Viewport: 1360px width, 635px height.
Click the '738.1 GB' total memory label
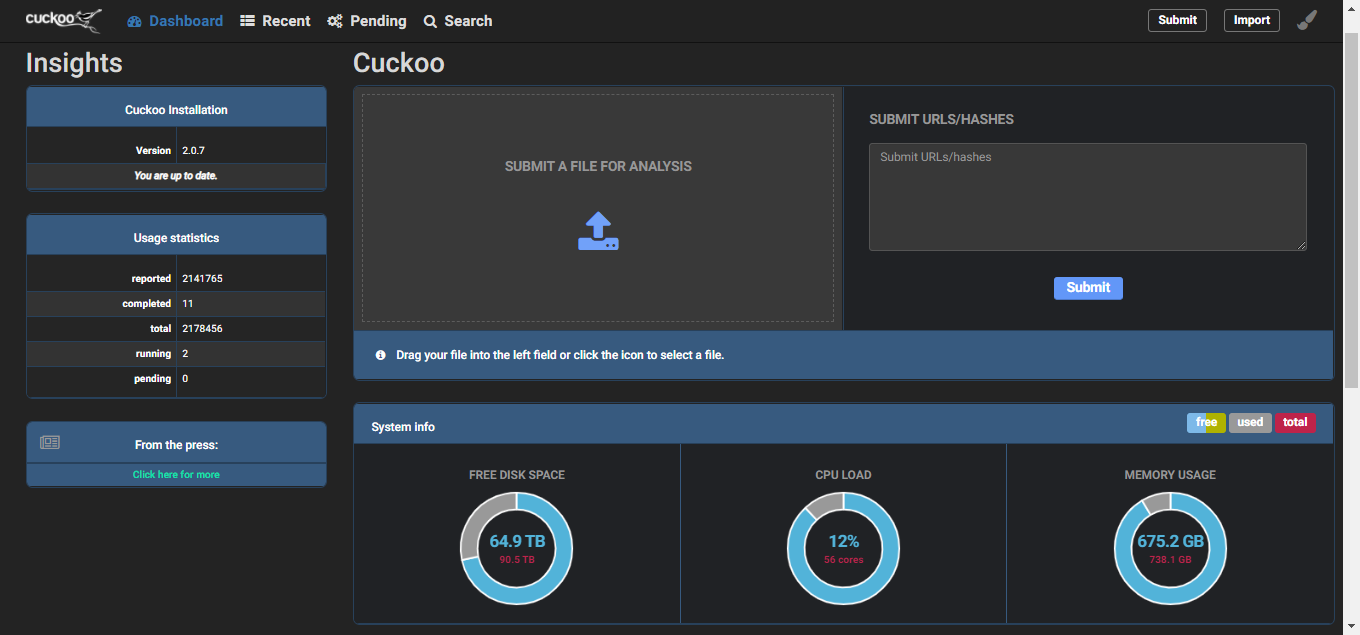[x=1170, y=560]
